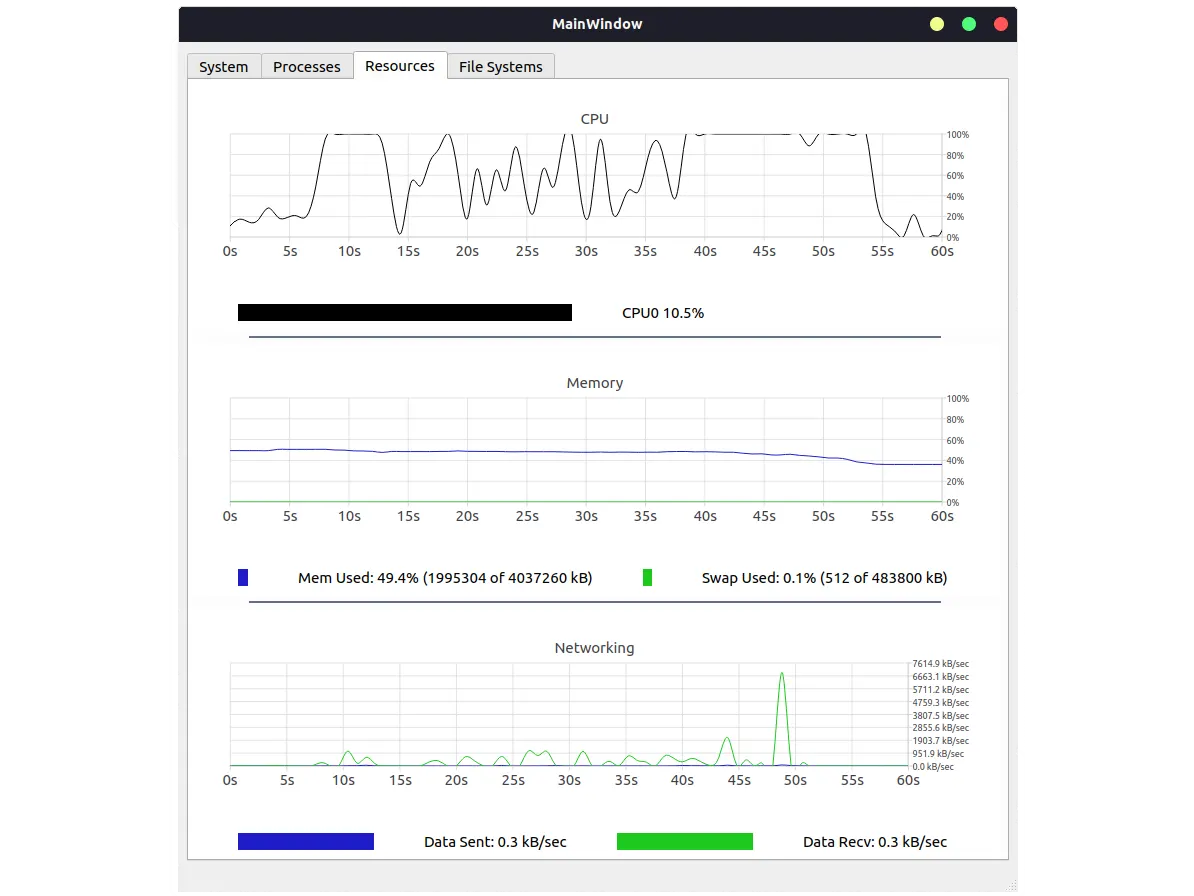Click the Networking graph title
Screen dimensions: 1194x896
pos(594,648)
